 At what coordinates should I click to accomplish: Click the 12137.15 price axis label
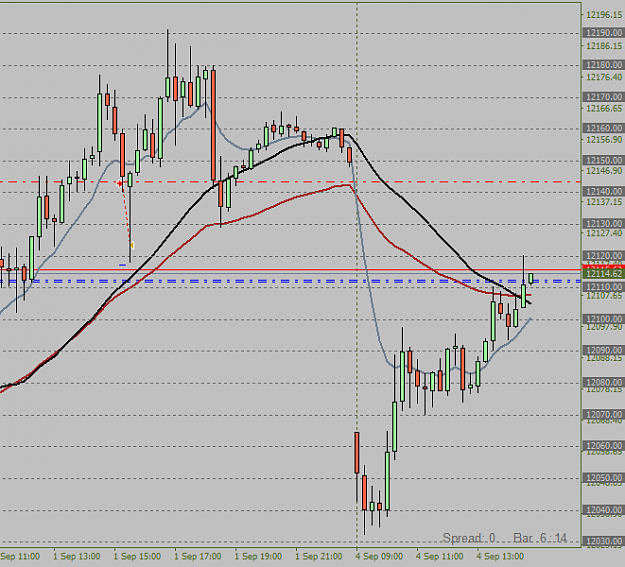click(603, 202)
